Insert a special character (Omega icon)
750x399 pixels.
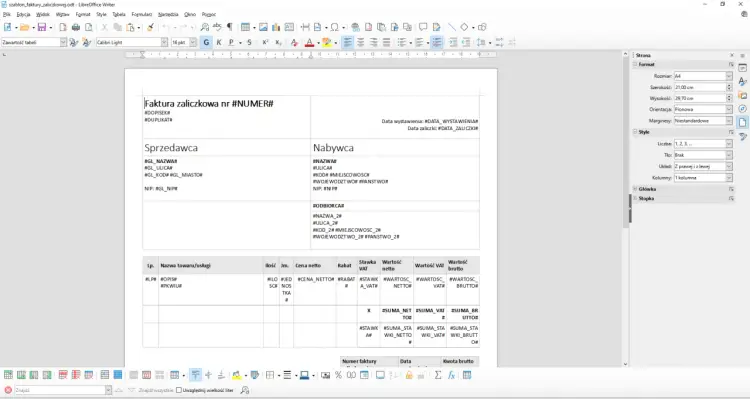(x=334, y=27)
